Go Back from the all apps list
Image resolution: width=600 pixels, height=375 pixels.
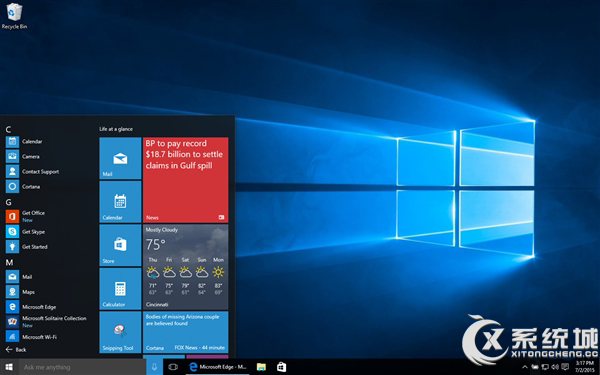(16, 349)
